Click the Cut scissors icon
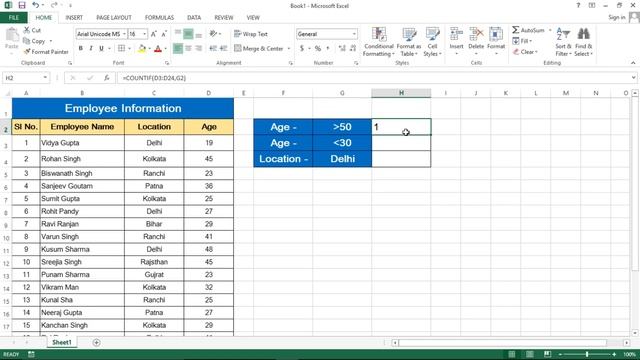 click(x=27, y=30)
